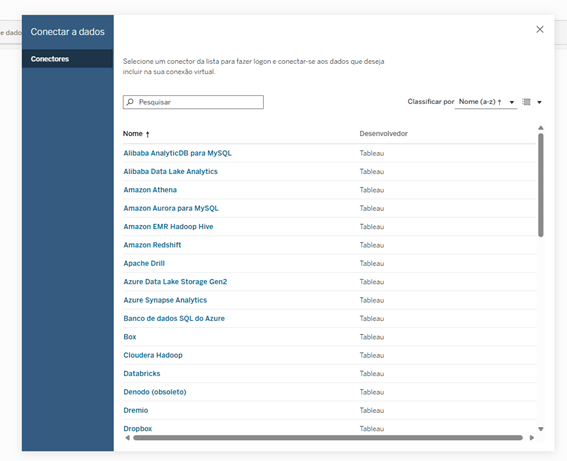
Task: Choose the Amazon Athena connector
Action: (150, 190)
